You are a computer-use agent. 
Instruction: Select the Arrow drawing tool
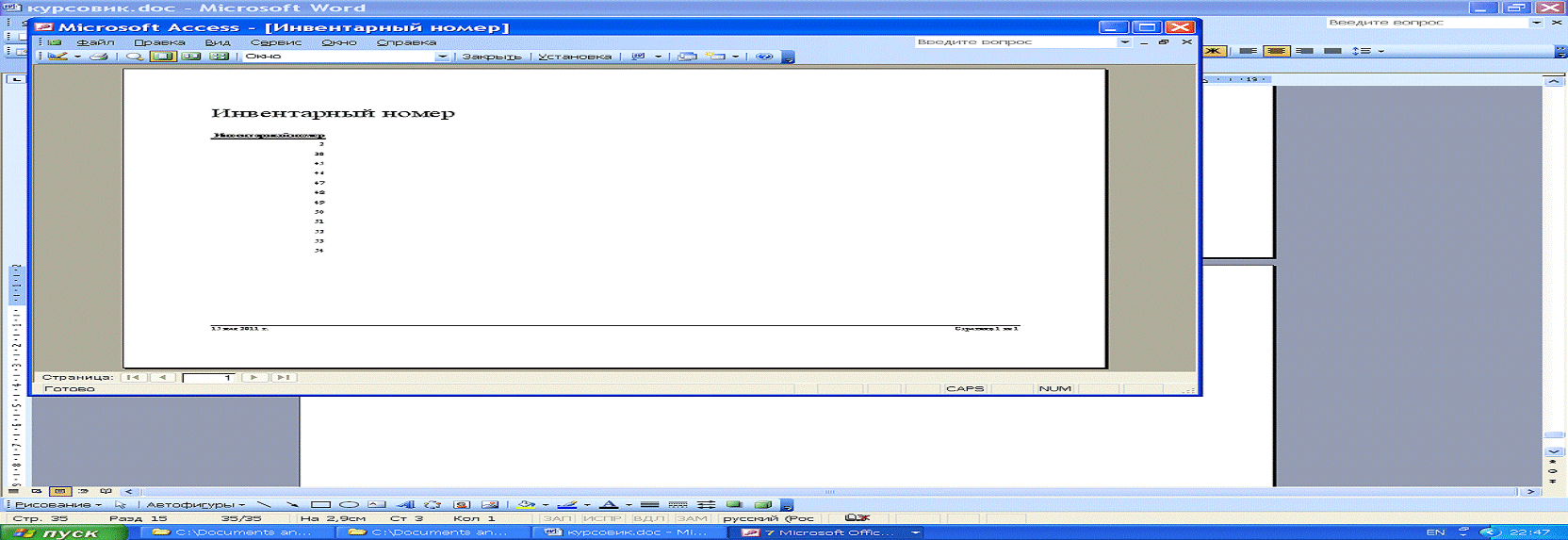point(292,505)
